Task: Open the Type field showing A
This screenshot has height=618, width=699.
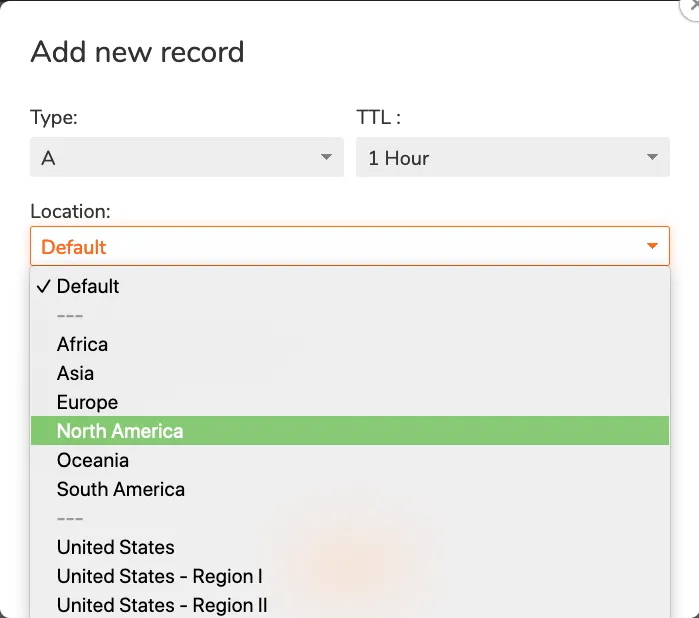Action: pos(186,158)
